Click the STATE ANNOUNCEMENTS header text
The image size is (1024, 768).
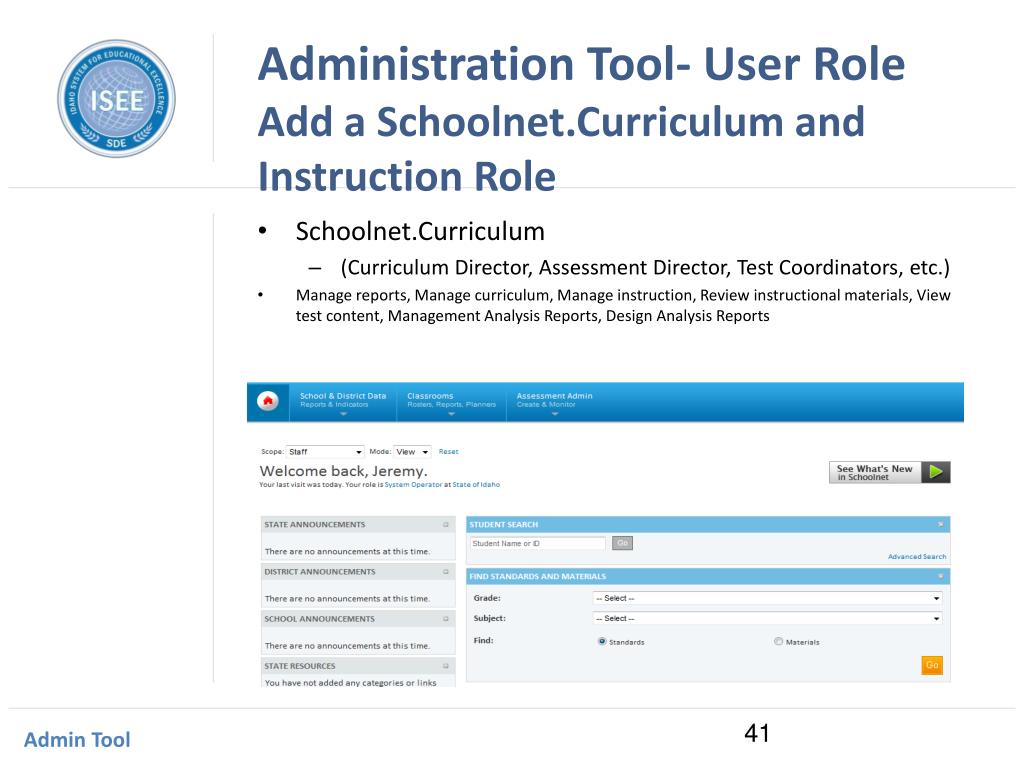315,524
